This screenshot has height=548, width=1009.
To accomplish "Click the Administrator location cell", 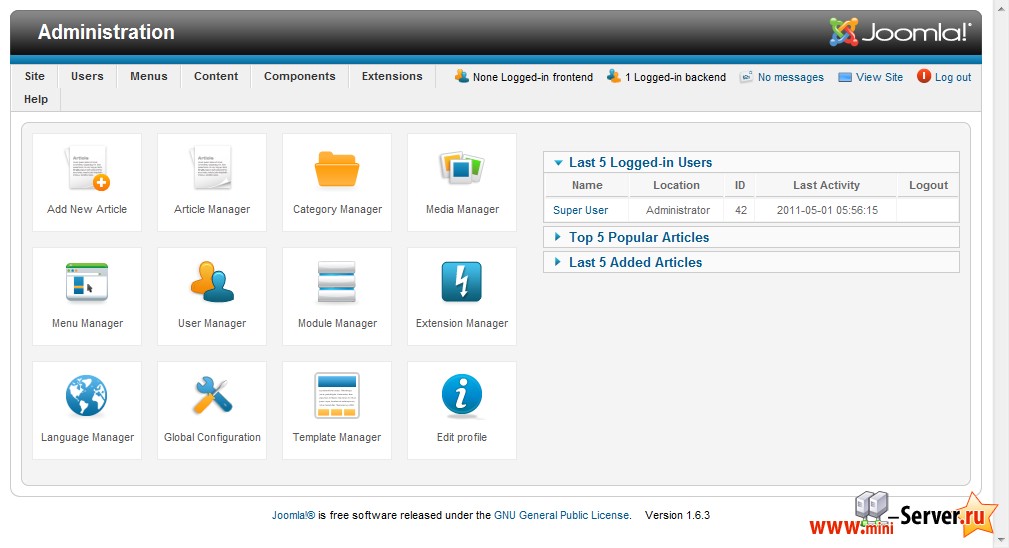I will pyautogui.click(x=678, y=210).
